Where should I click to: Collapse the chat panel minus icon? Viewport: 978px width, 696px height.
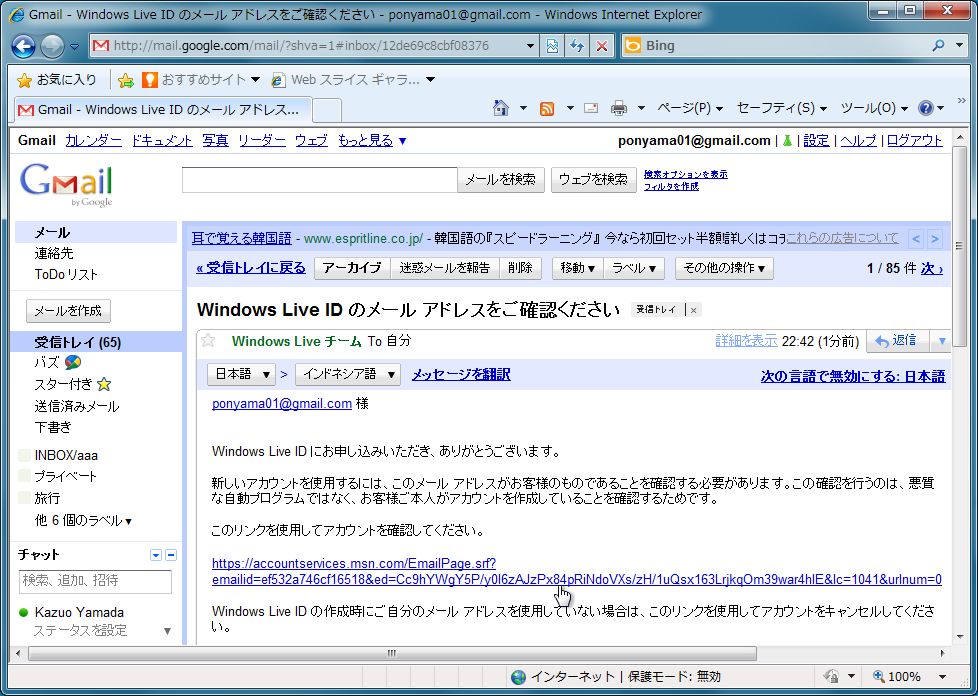pyautogui.click(x=171, y=555)
